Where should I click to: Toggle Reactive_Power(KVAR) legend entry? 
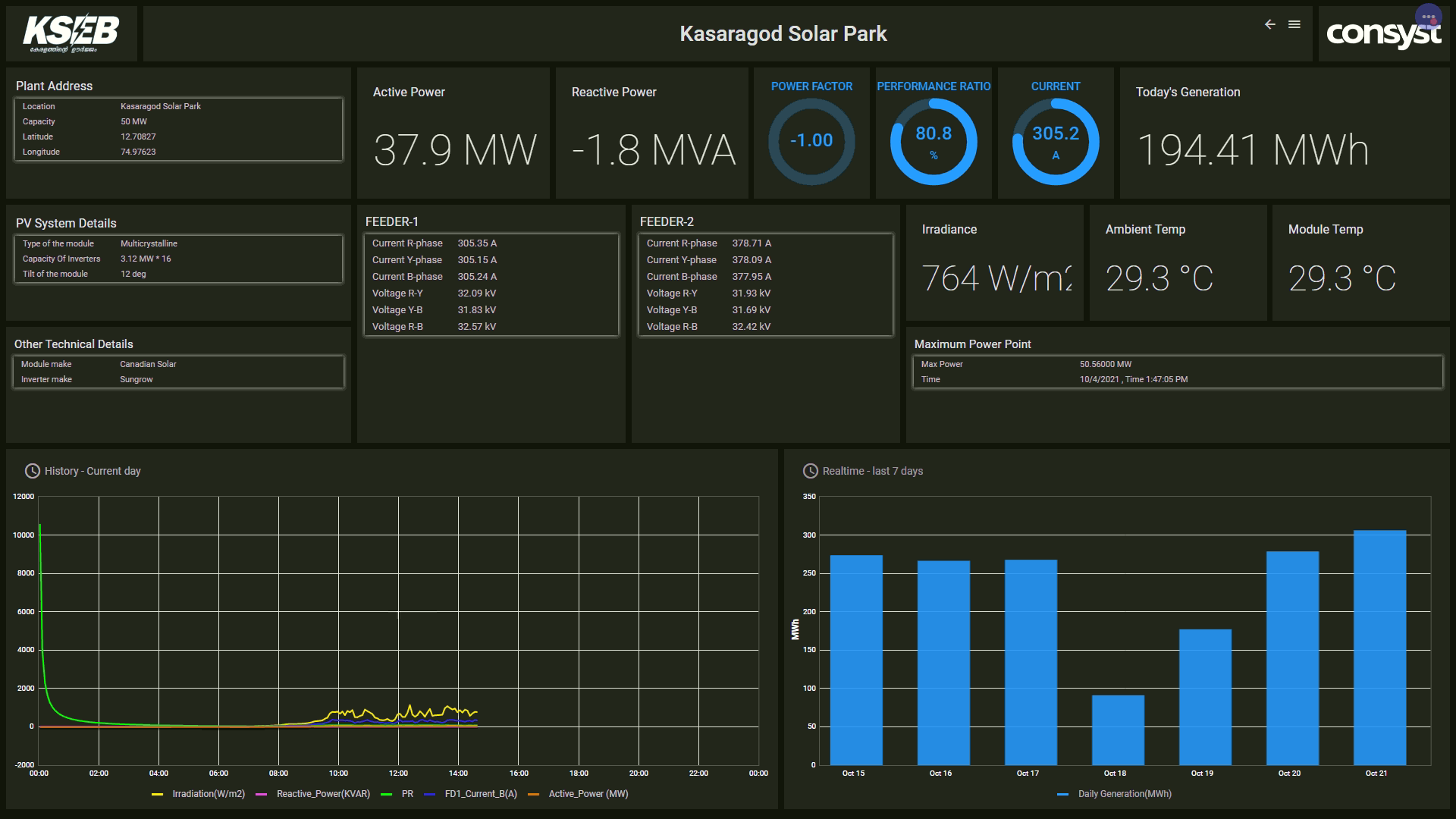pos(322,794)
